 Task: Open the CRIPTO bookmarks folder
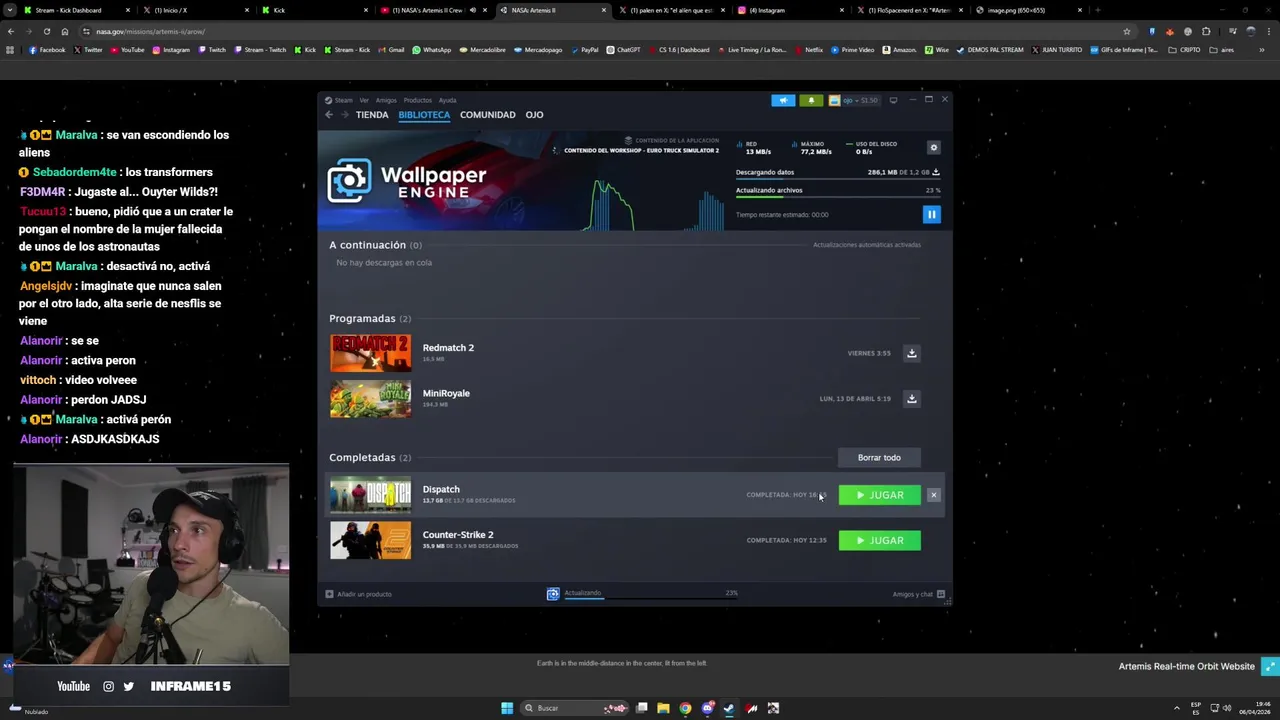coord(1184,50)
